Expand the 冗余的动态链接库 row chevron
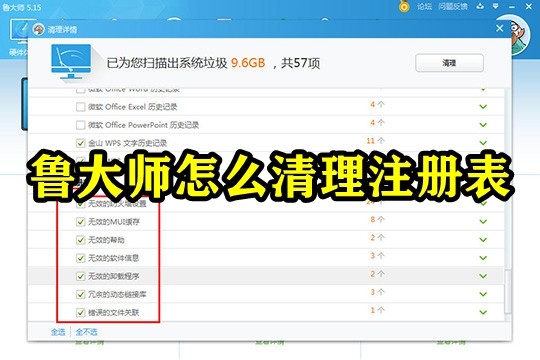Image resolution: width=540 pixels, height=360 pixels. tap(483, 294)
